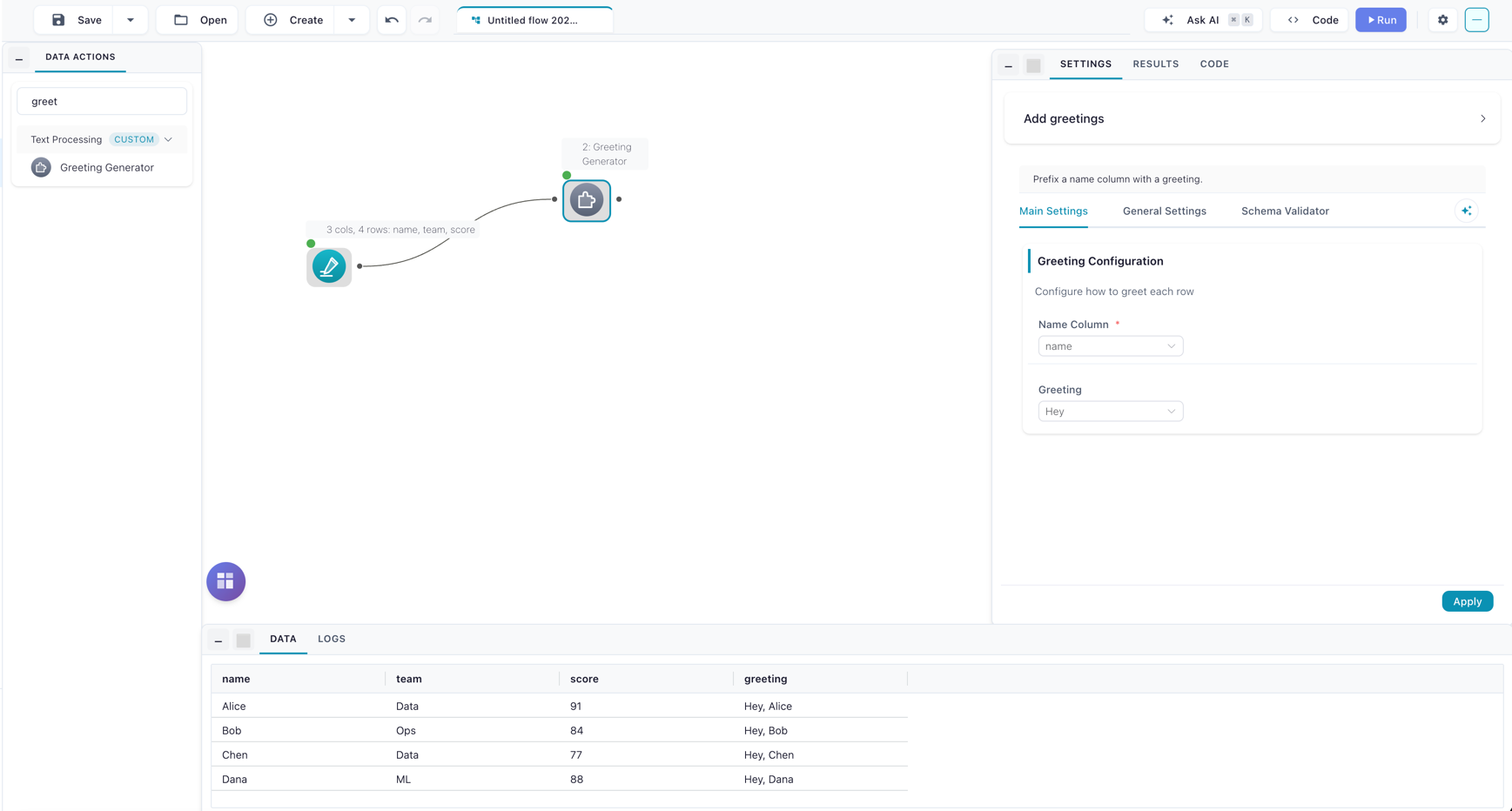Click Greeting Generator in the actions list
The image size is (1512, 811).
pyautogui.click(x=106, y=167)
